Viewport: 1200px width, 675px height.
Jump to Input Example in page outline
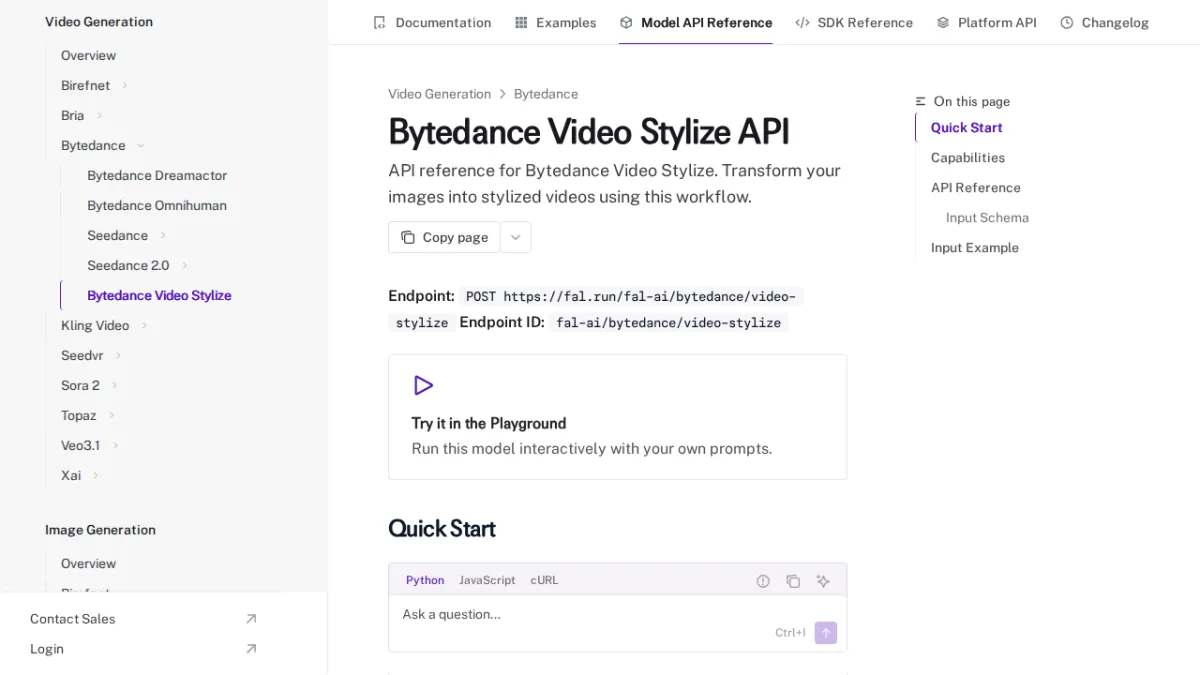(975, 247)
